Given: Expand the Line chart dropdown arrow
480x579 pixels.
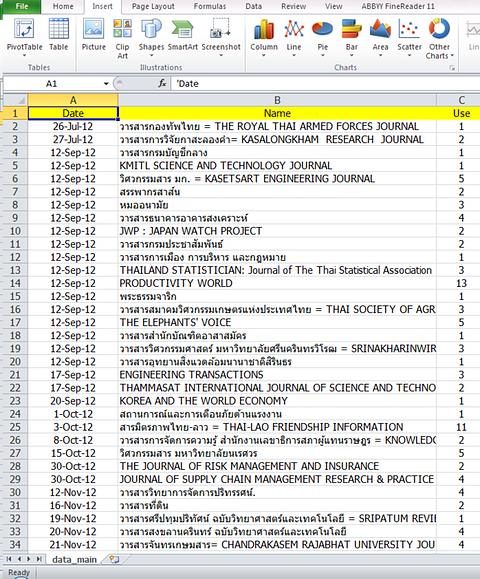Looking at the screenshot, I should pyautogui.click(x=294, y=55).
